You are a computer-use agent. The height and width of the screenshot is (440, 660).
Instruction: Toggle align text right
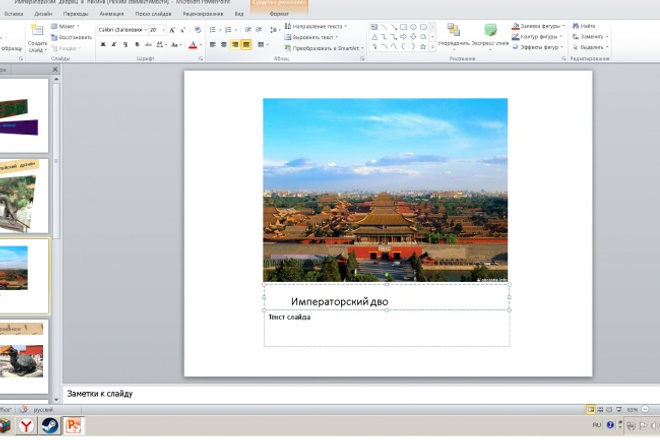[x=235, y=45]
